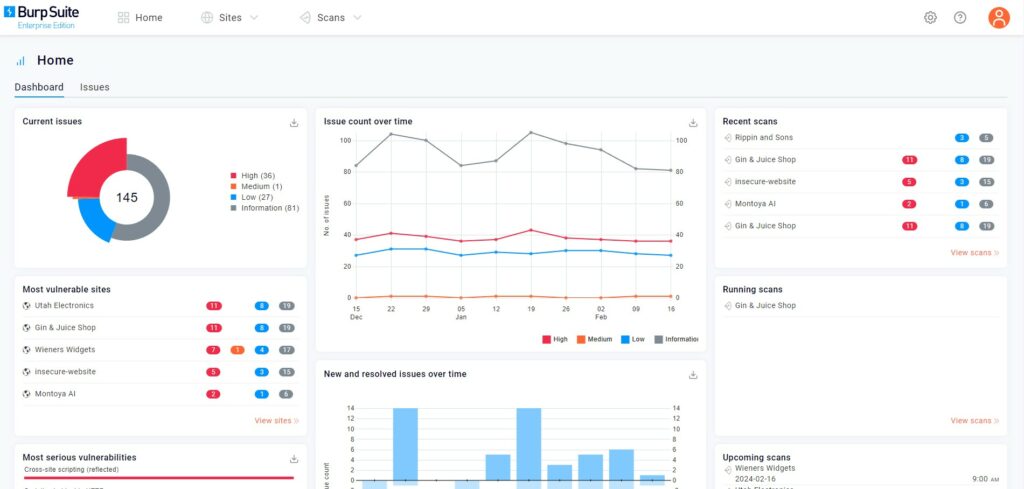The height and width of the screenshot is (489, 1024).
Task: Open Montoya AI in Most vulnerable sites
Action: point(55,394)
